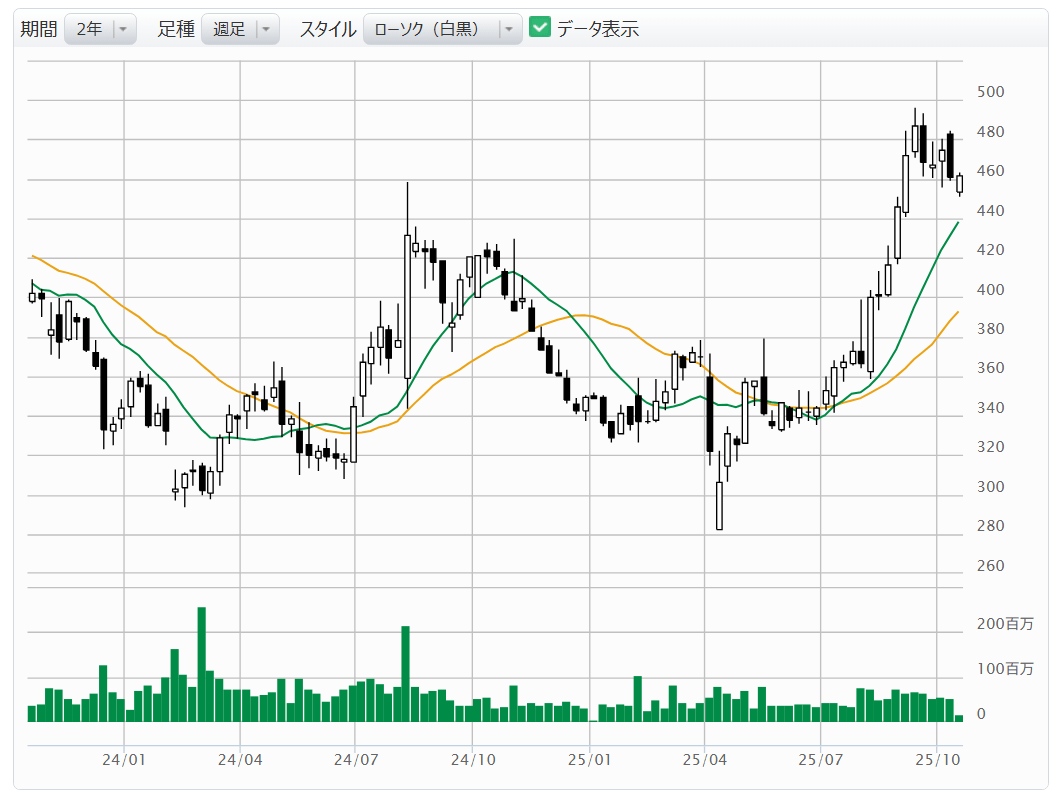Click the arrow icon beside 週足

pos(266,29)
